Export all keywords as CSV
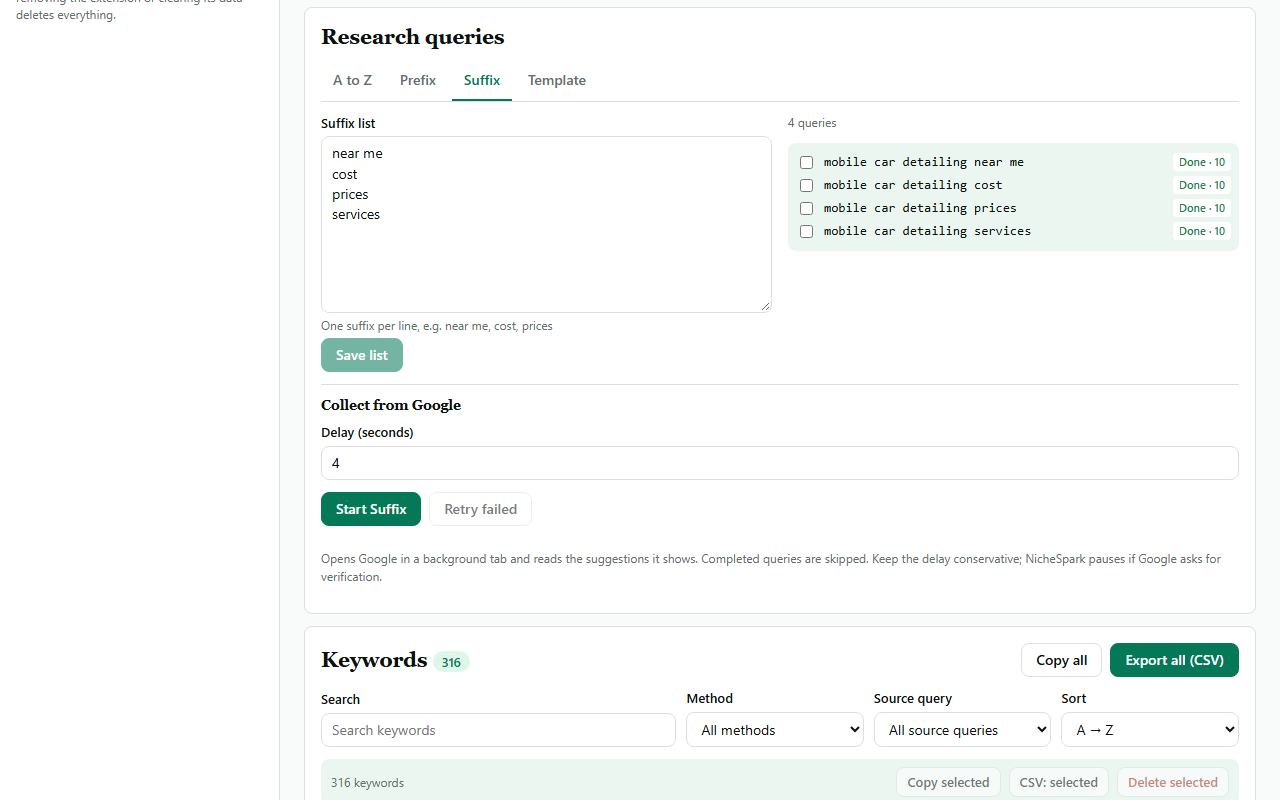The height and width of the screenshot is (800, 1280). click(1174, 660)
